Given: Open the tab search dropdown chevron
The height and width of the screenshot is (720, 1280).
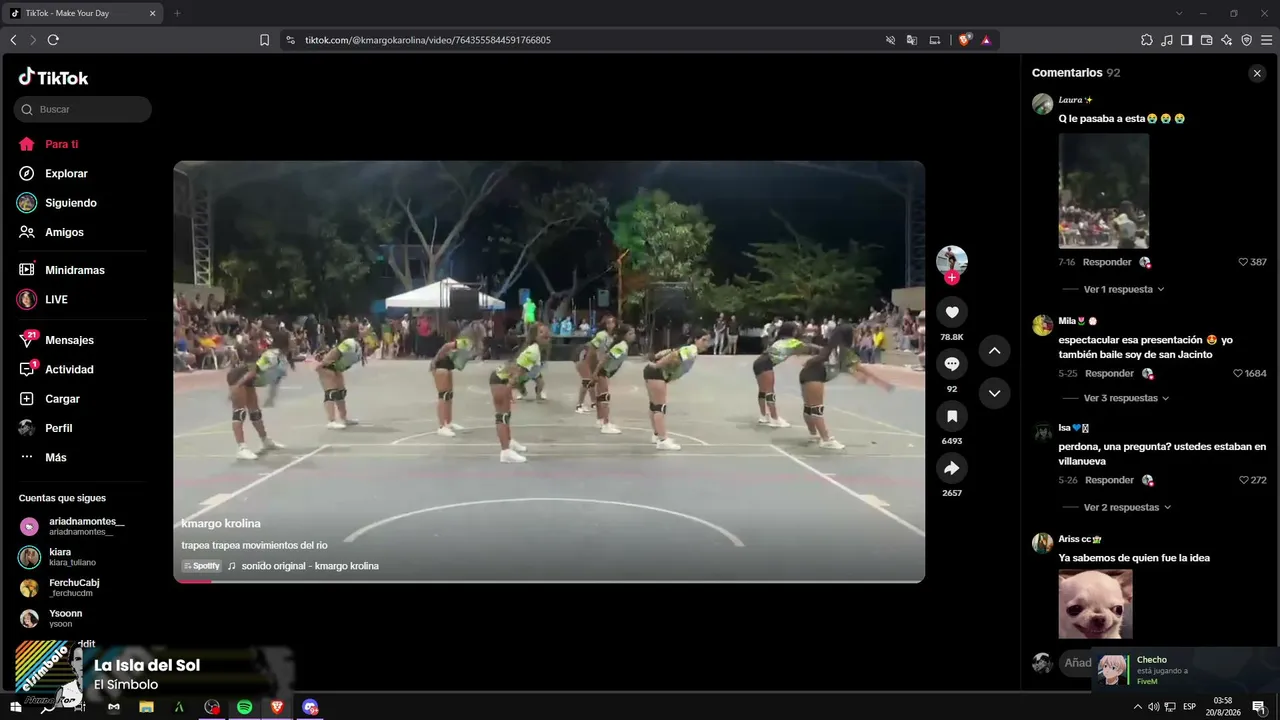Looking at the screenshot, I should coord(1179,13).
